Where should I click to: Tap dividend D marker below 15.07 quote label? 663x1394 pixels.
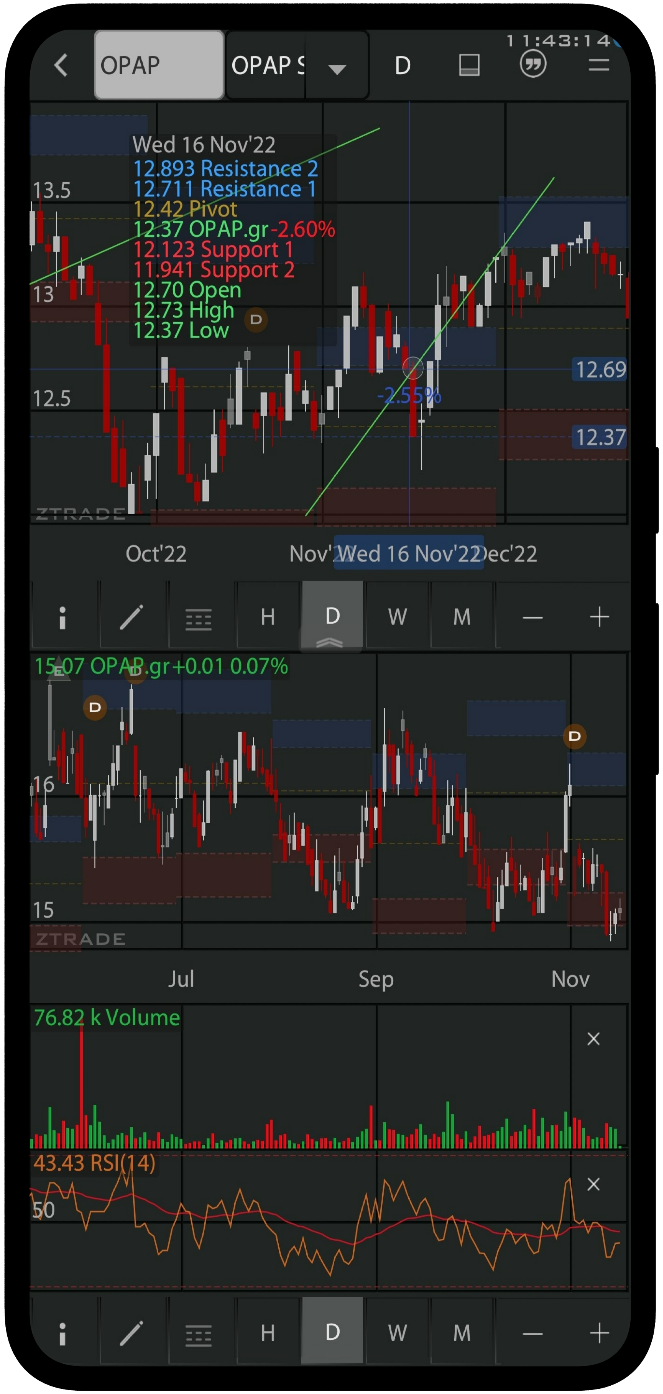pyautogui.click(x=95, y=707)
